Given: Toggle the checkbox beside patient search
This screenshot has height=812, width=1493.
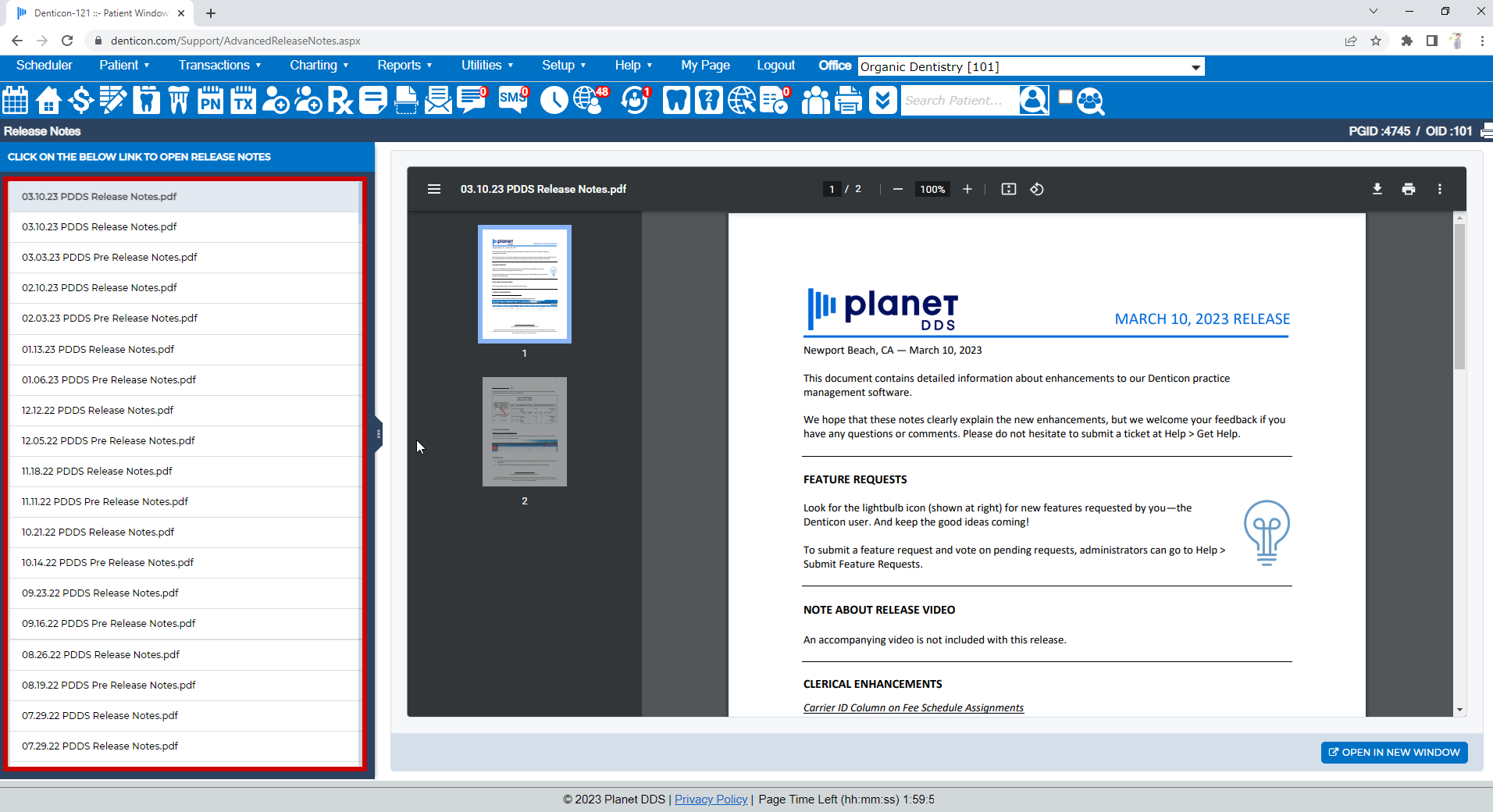Looking at the screenshot, I should [1065, 97].
